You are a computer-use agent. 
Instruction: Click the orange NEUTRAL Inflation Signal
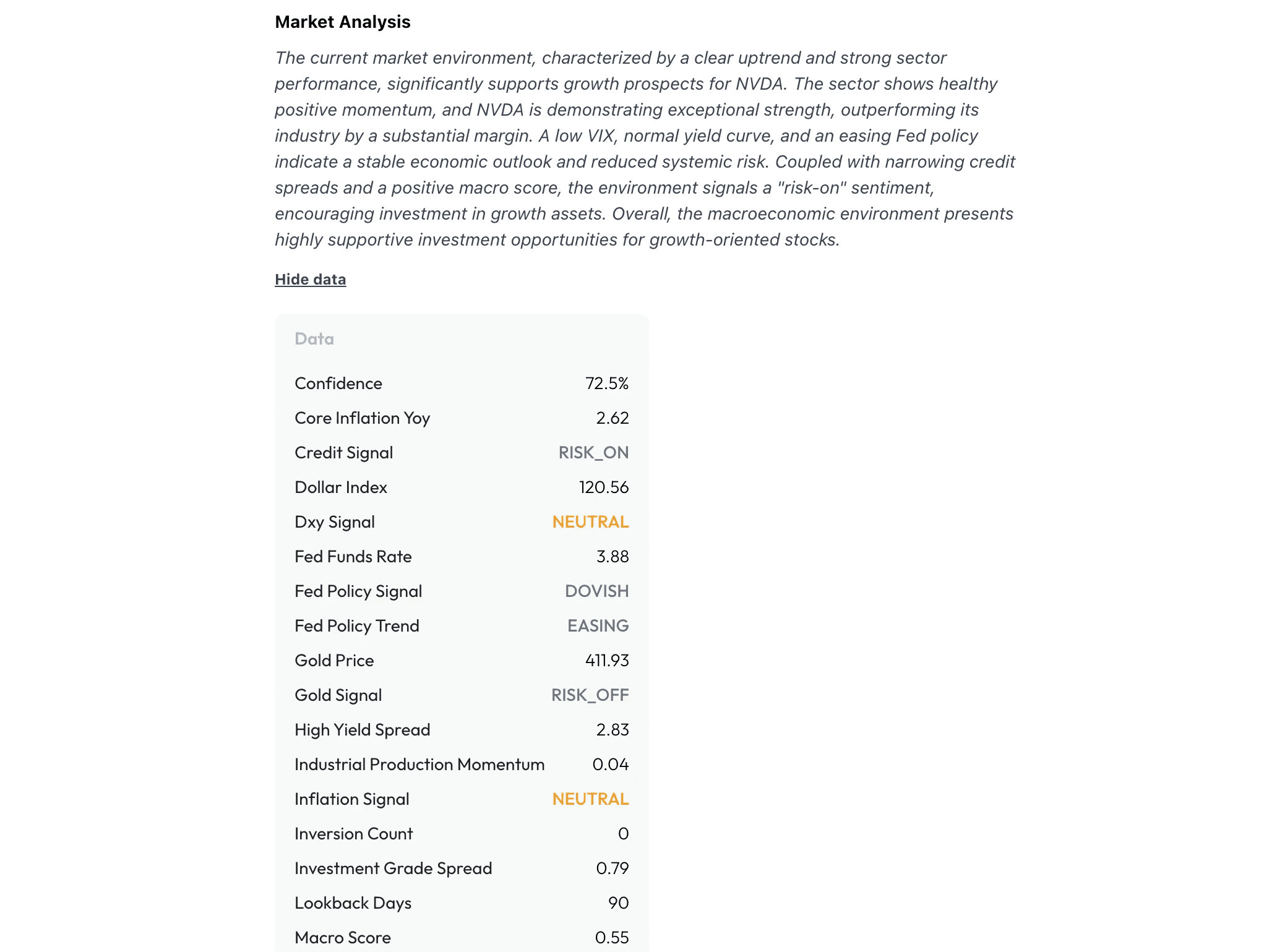[589, 799]
